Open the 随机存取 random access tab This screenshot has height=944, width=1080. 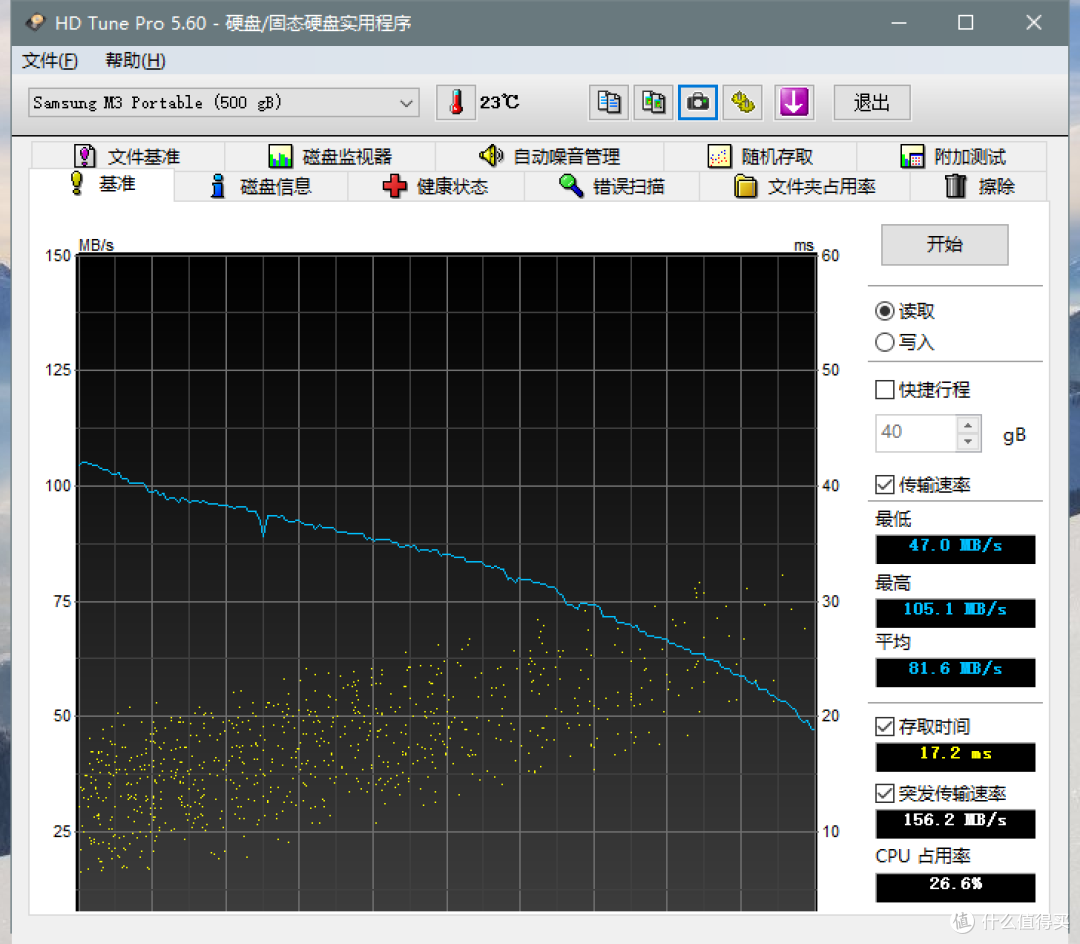tap(760, 157)
